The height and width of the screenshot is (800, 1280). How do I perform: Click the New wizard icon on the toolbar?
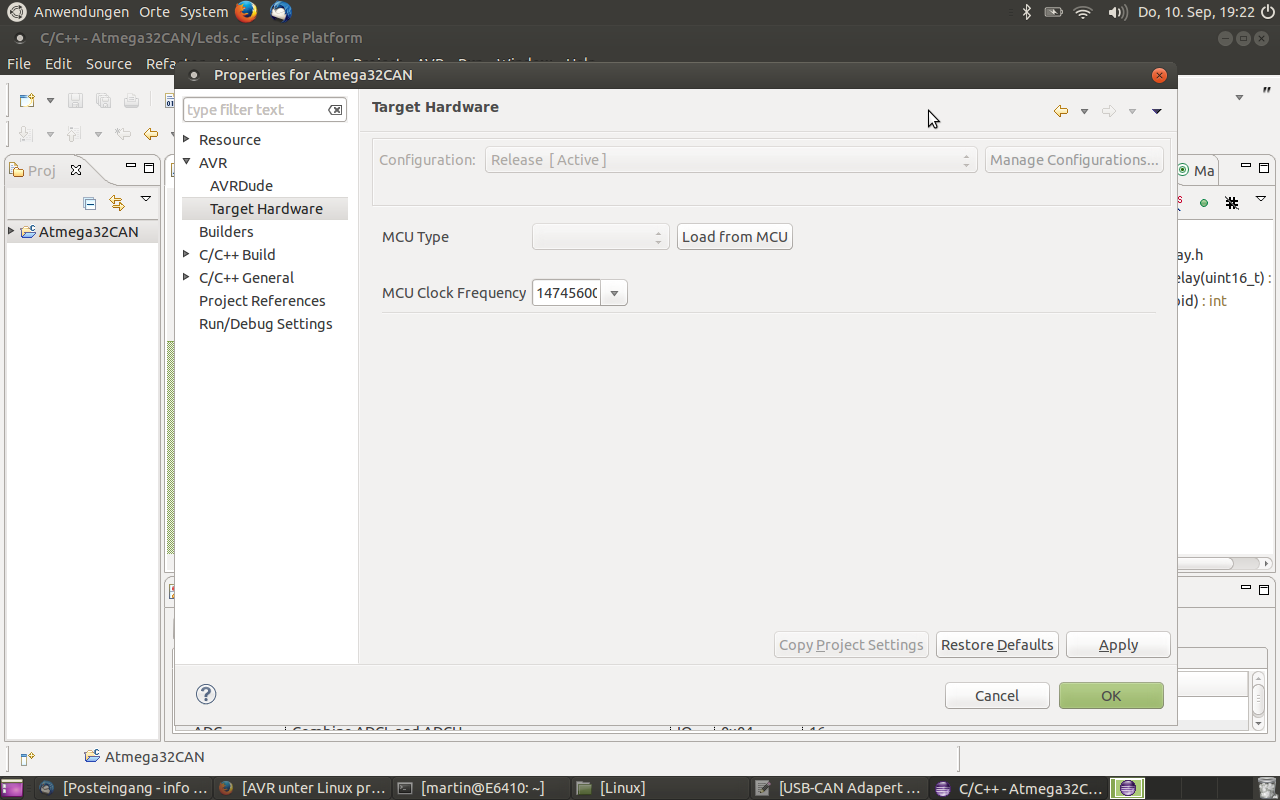click(x=26, y=100)
